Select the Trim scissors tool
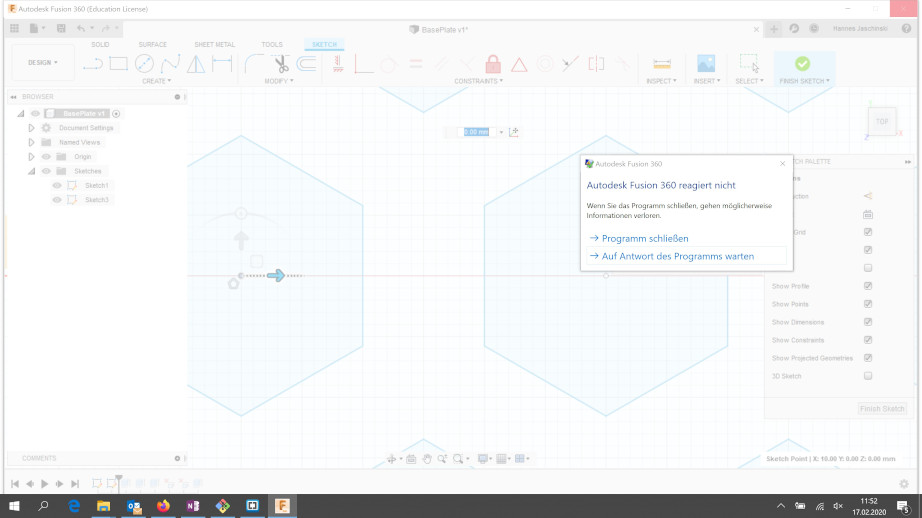The image size is (922, 518). (x=281, y=64)
